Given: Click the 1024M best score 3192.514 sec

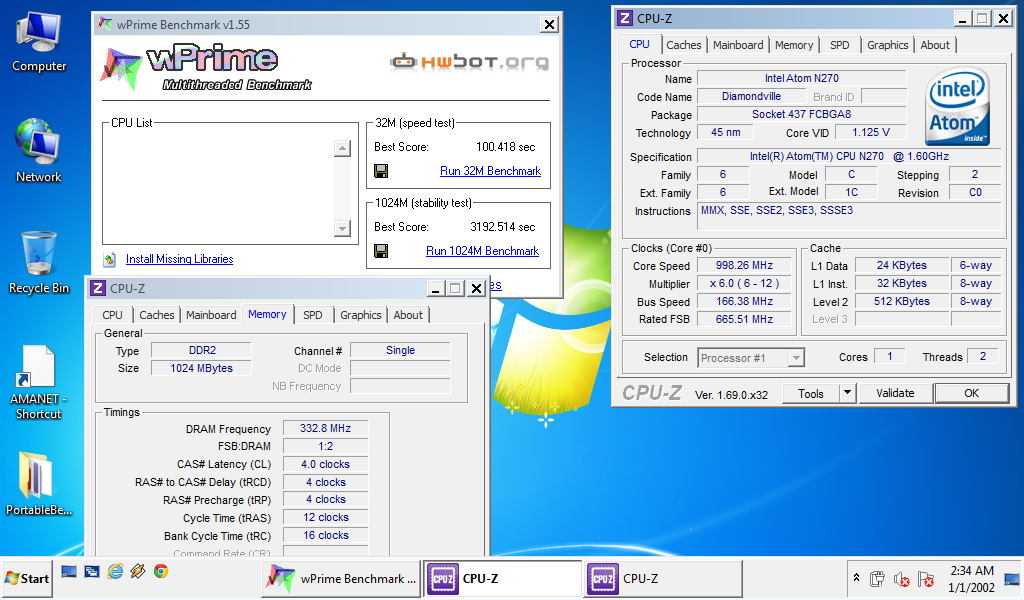Looking at the screenshot, I should (x=503, y=227).
